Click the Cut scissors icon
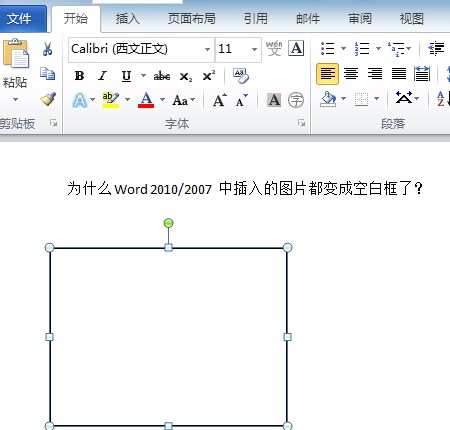This screenshot has width=450, height=430. 47,49
